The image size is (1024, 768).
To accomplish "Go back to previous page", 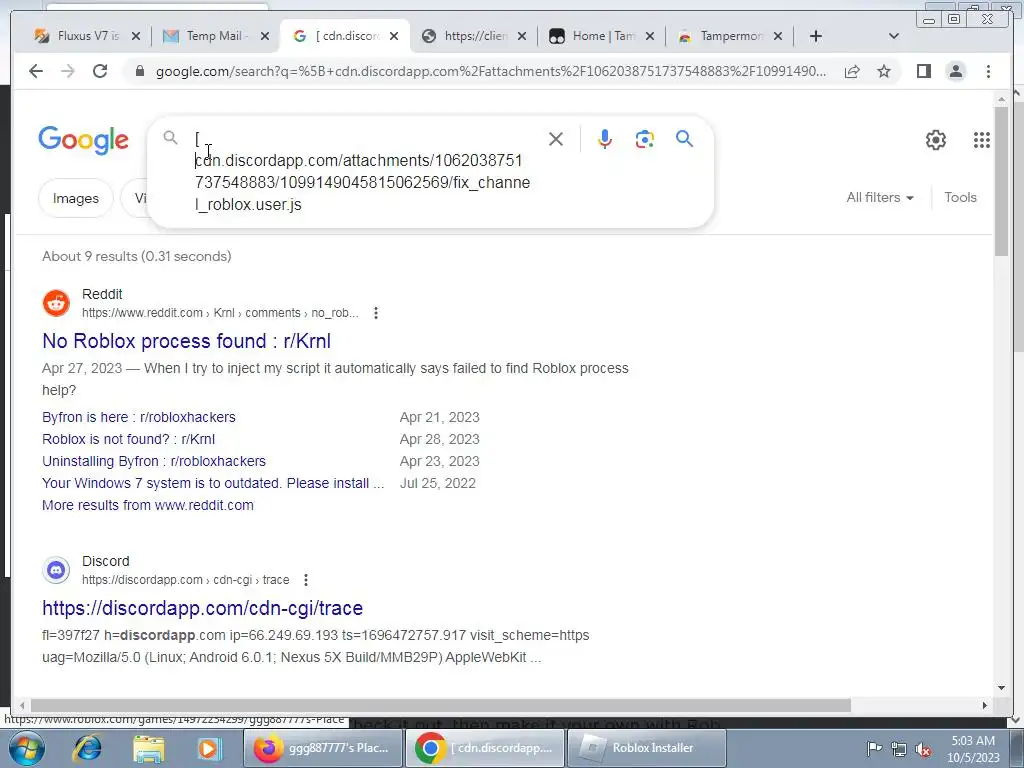I will pyautogui.click(x=36, y=71).
